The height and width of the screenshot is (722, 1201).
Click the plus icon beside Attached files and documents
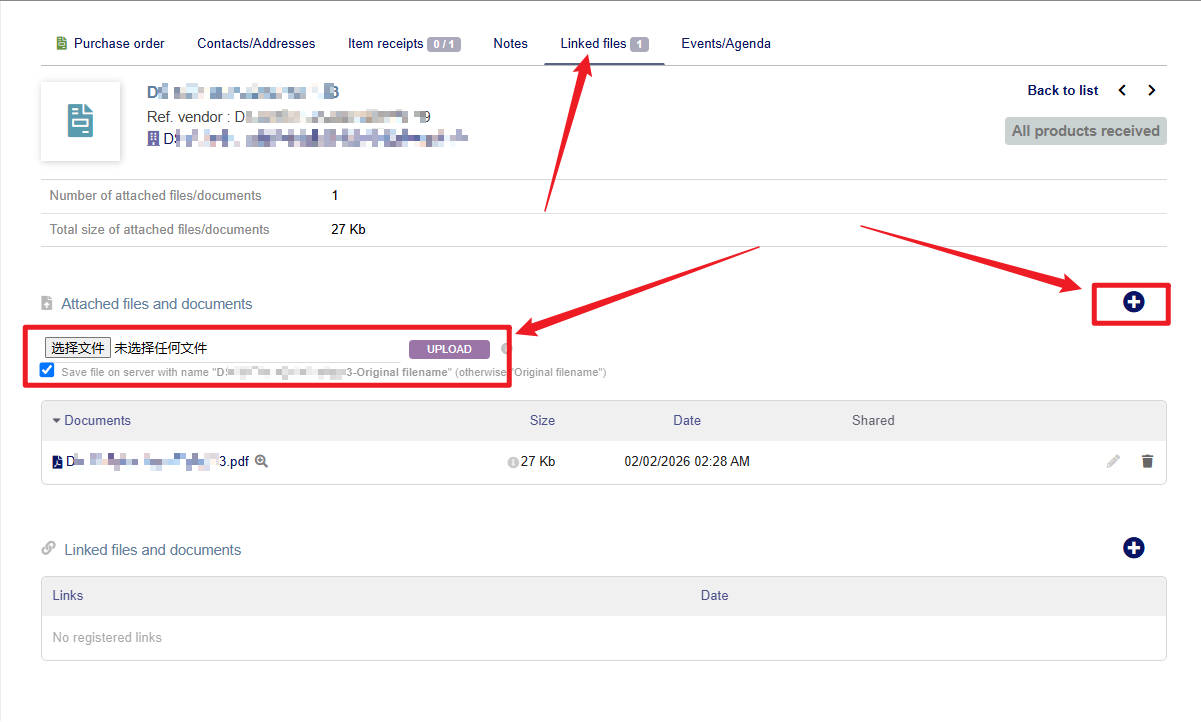point(1133,302)
